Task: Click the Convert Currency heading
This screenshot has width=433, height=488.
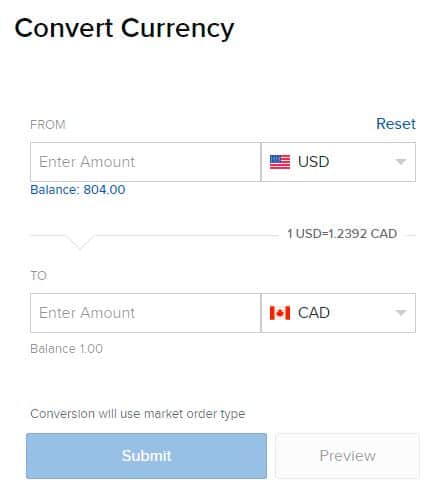Action: tap(124, 29)
